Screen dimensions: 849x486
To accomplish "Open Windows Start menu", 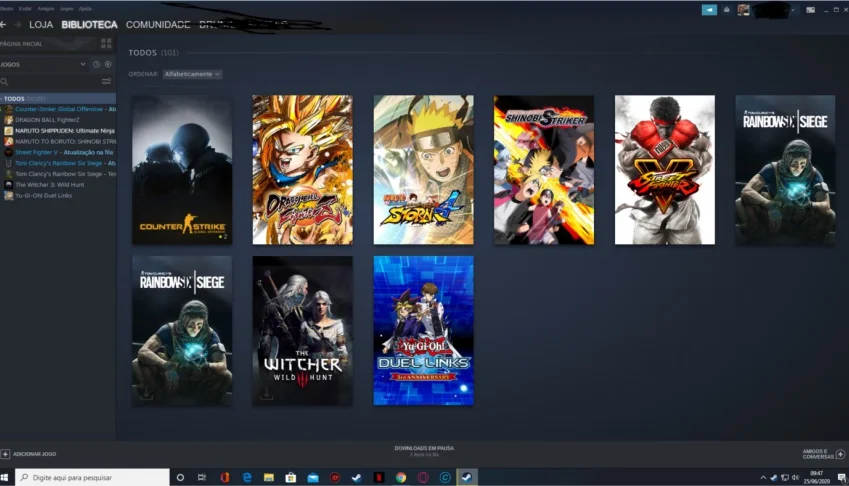I will [x=4, y=477].
